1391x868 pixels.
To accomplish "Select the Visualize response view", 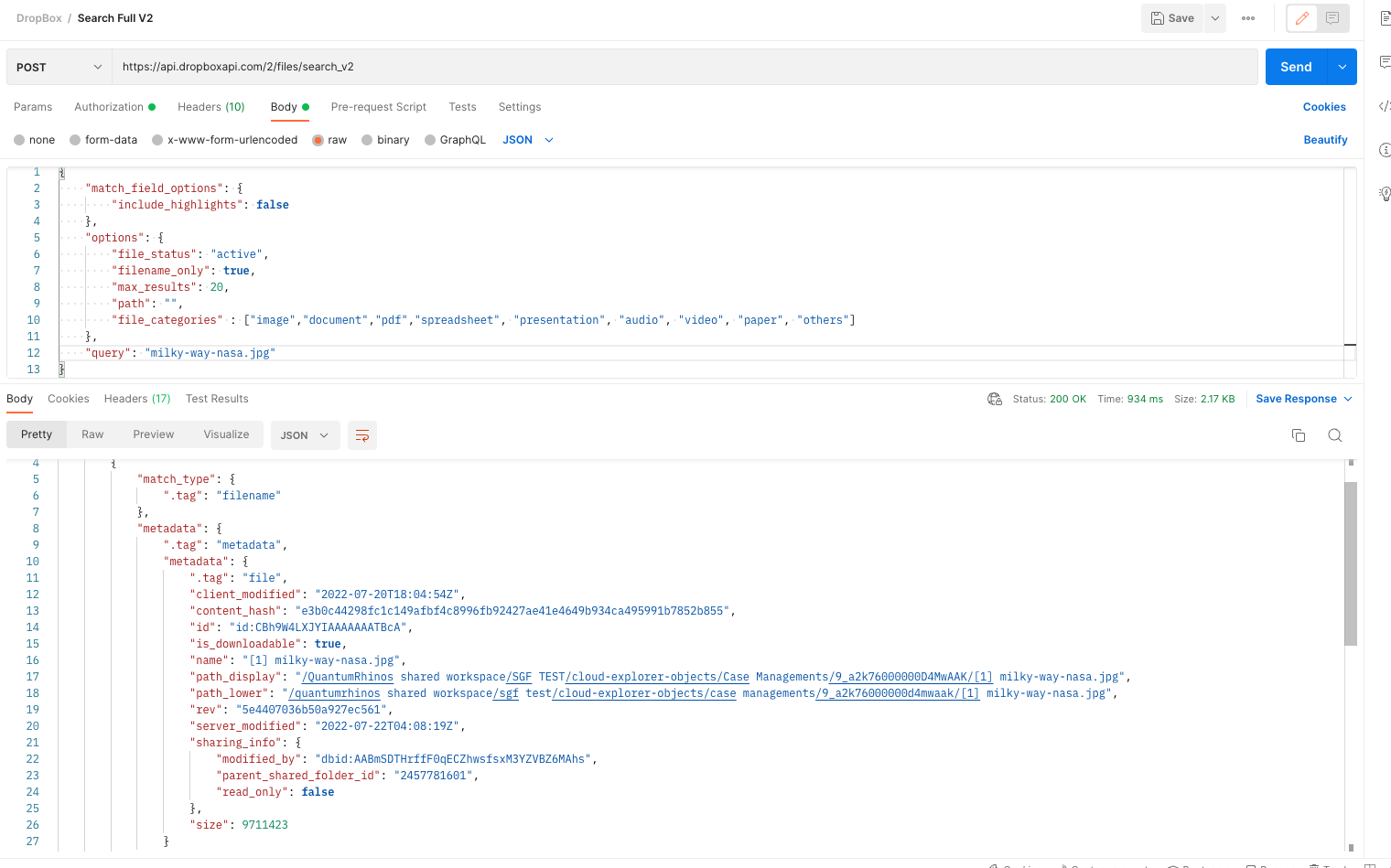I will pos(226,434).
